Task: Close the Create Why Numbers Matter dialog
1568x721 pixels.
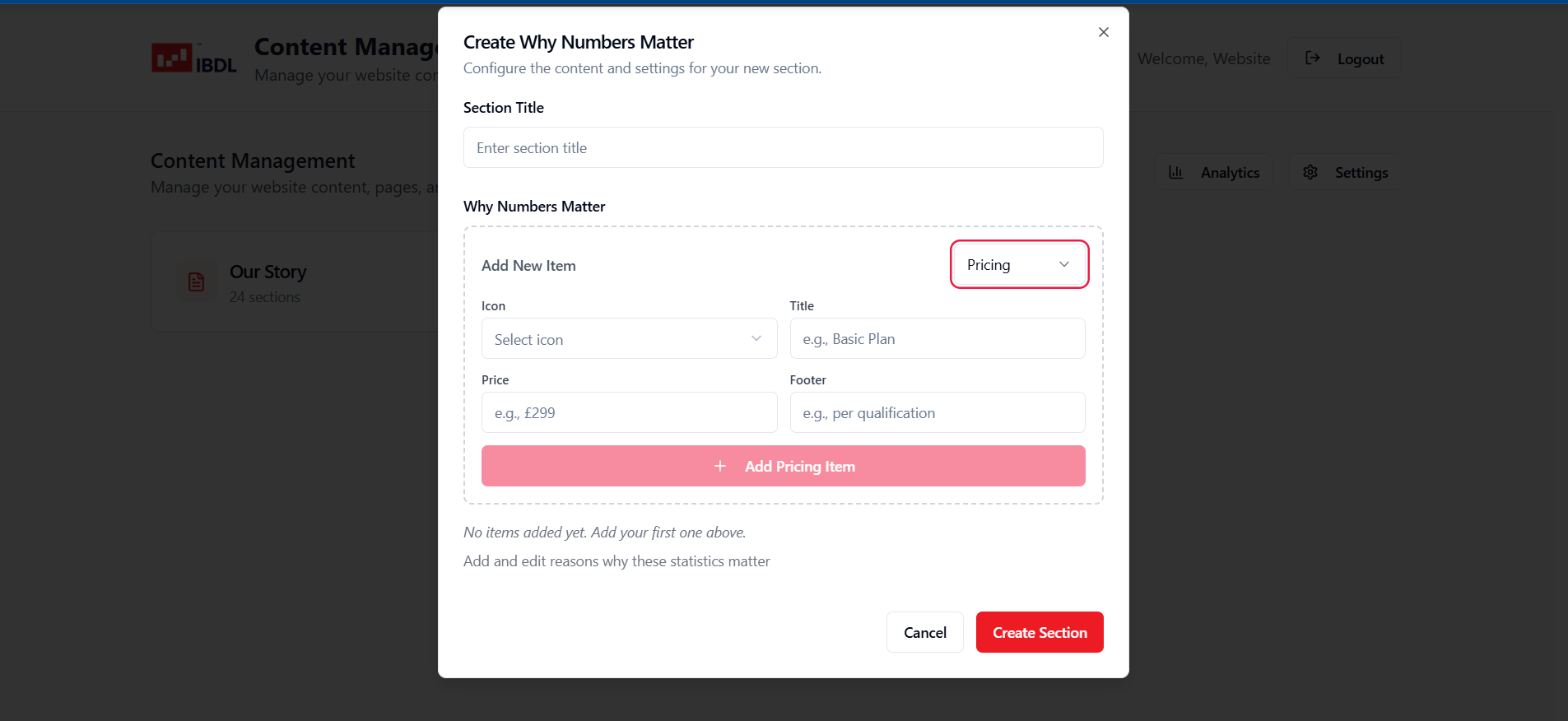Action: [1104, 32]
